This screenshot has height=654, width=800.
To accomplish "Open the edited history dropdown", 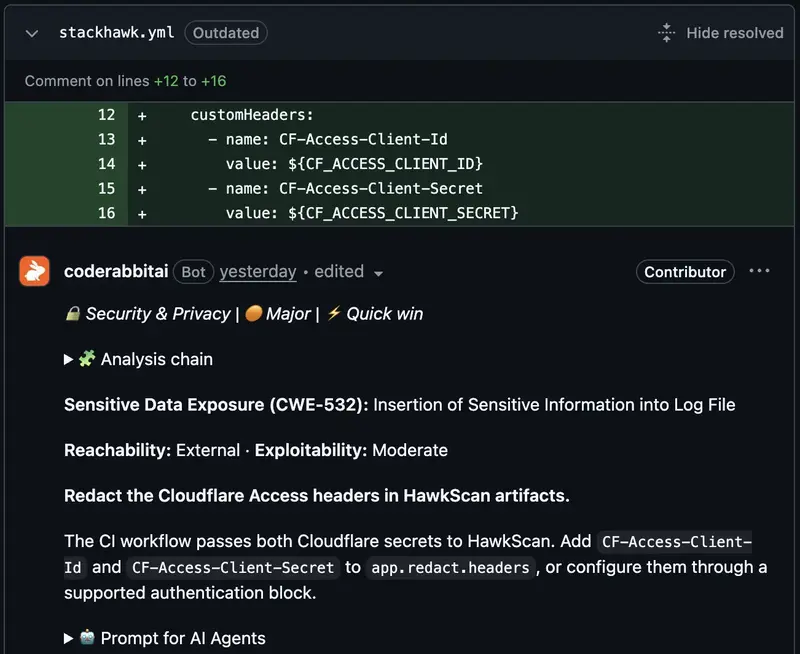I will [348, 272].
